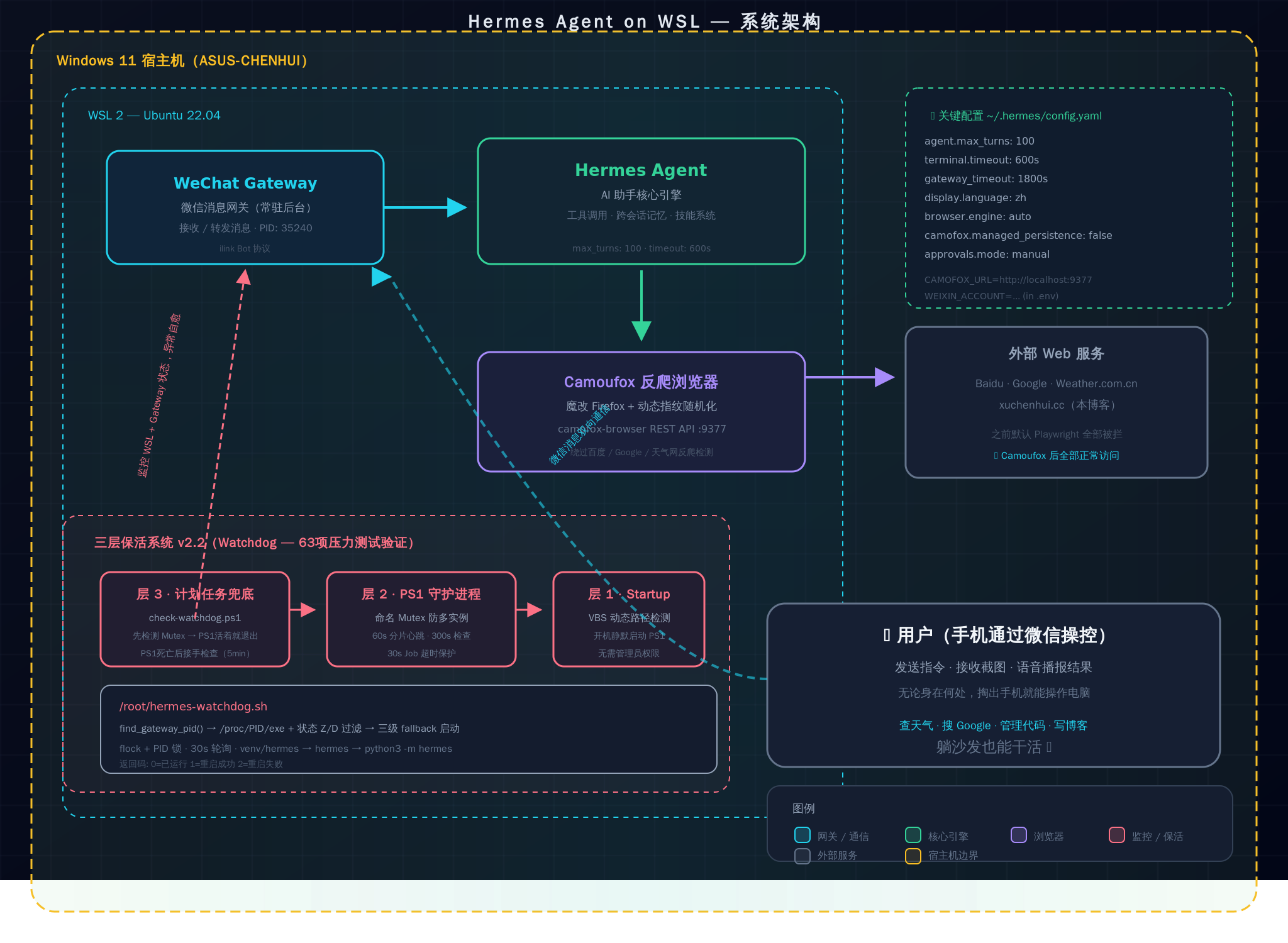Select the '外部 Web 服务' heading
This screenshot has width=1288, height=943.
(1056, 354)
